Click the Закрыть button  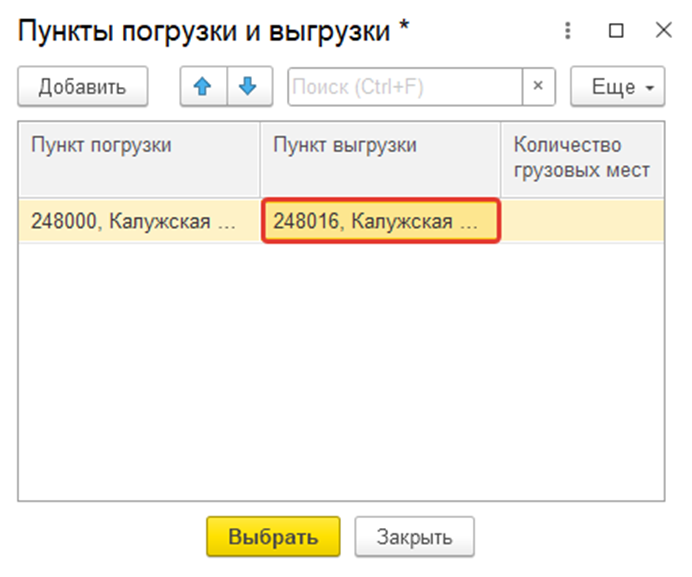[414, 537]
